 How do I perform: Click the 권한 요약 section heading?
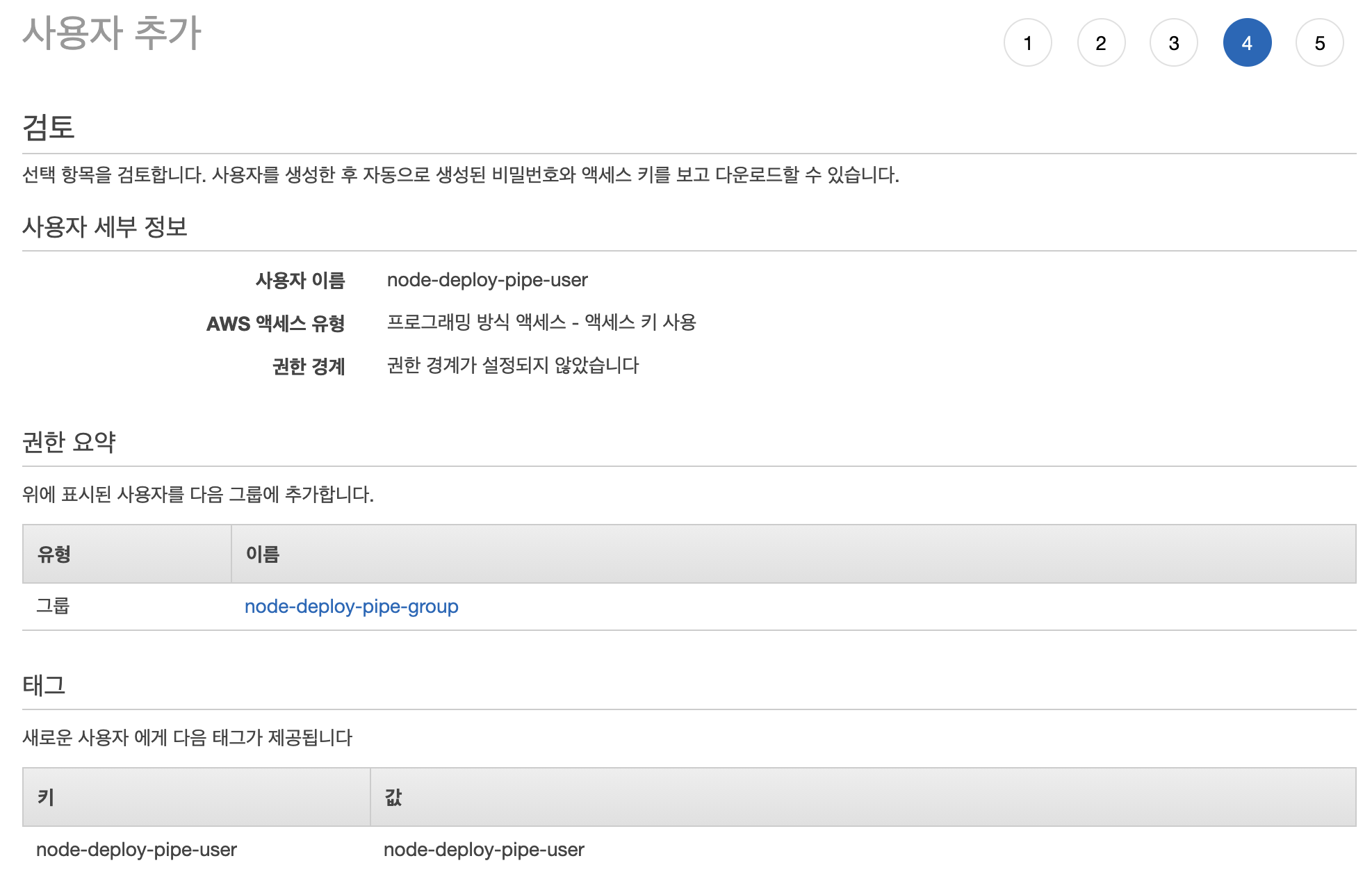(x=69, y=442)
